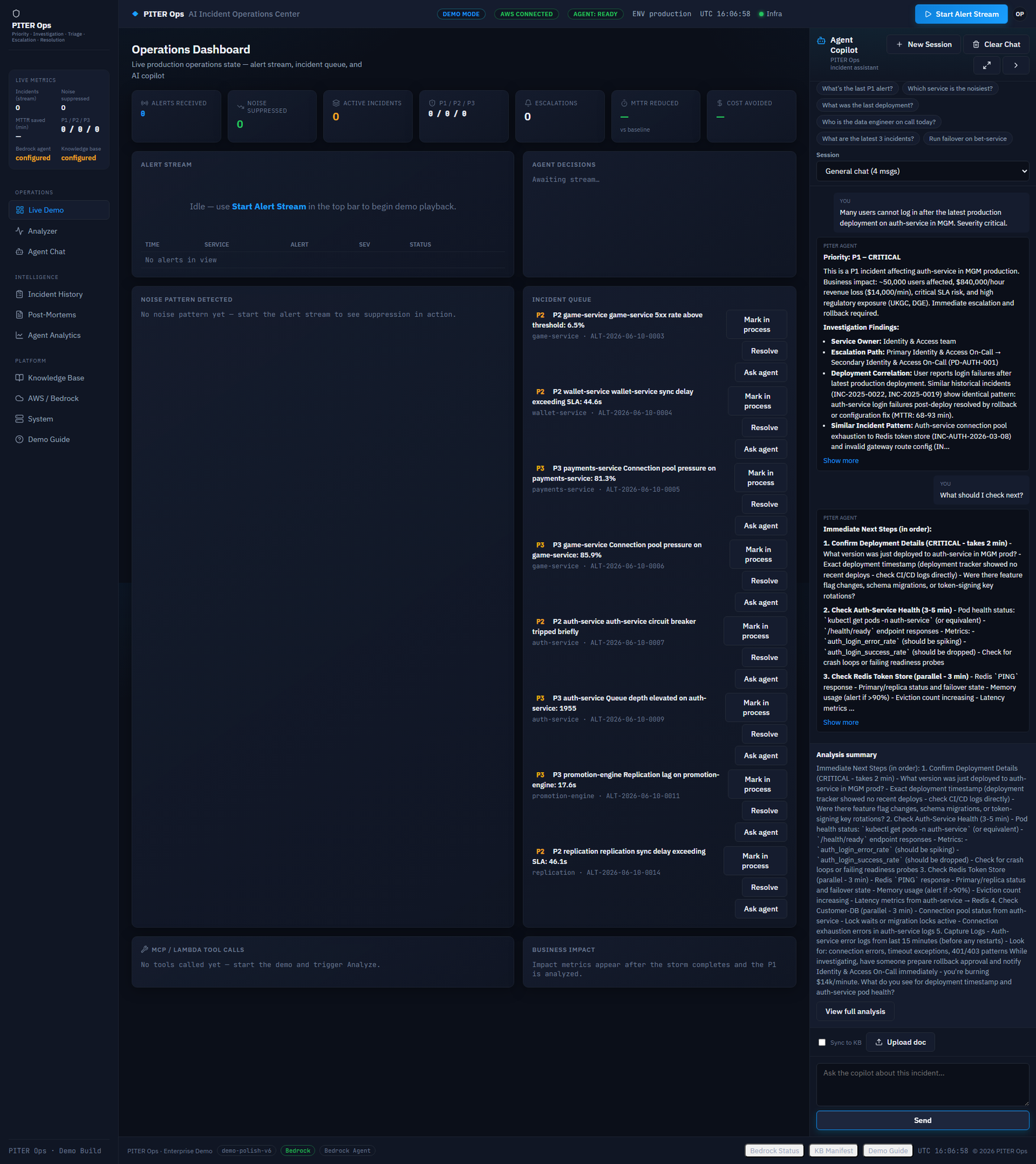Click the Bedrock footer badge
1036x1164 pixels.
[298, 1150]
